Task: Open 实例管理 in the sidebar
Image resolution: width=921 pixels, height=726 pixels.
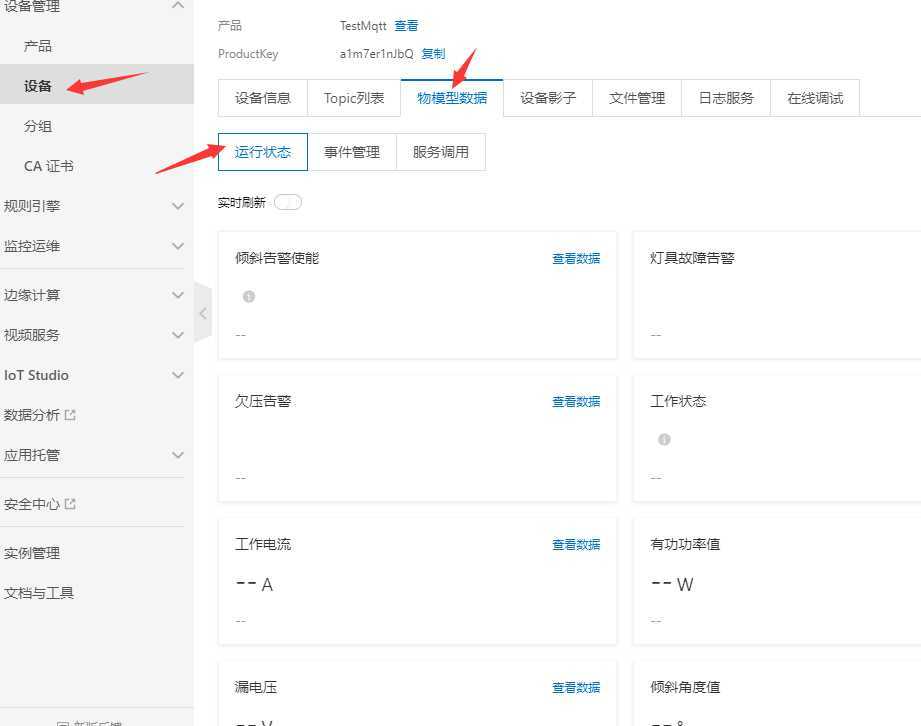Action: [32, 553]
